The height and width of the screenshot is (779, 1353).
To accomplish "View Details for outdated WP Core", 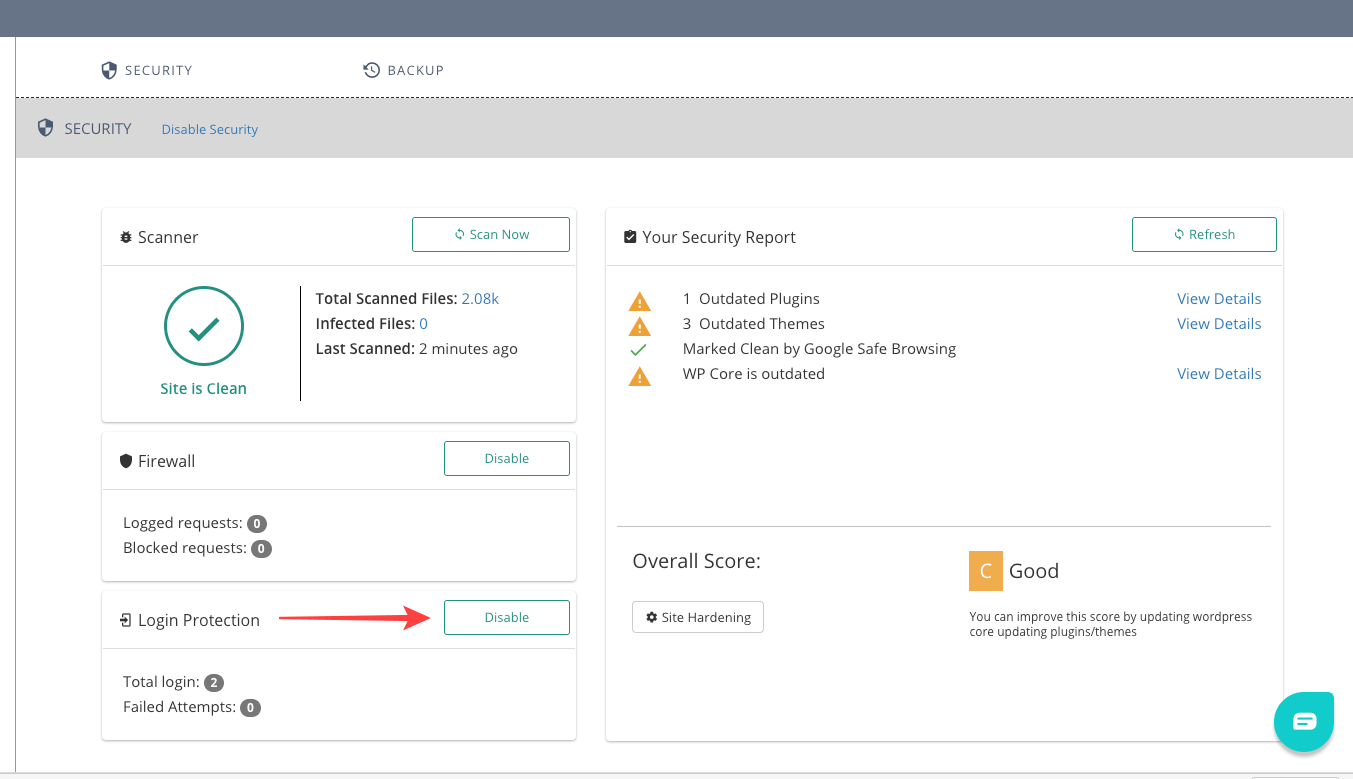I will (1219, 374).
